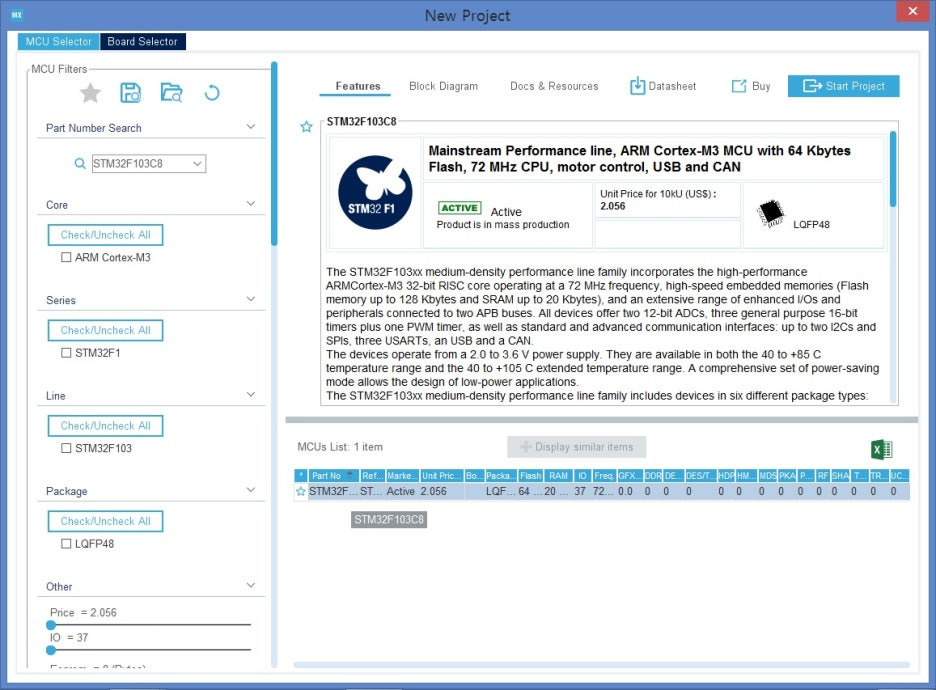Viewport: 936px width, 690px height.
Task: Collapse the Part Number Search section
Action: pyautogui.click(x=251, y=127)
